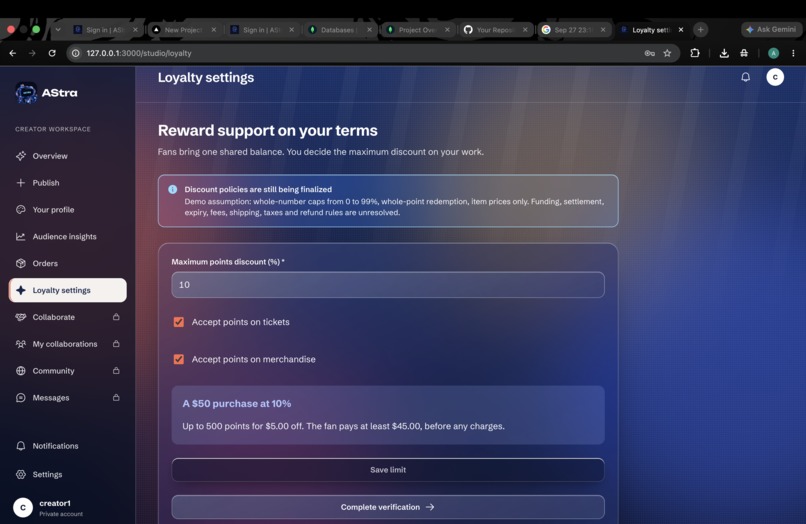Switch to the Databases tab
Screen dimensions: 806x524
pos(339,30)
